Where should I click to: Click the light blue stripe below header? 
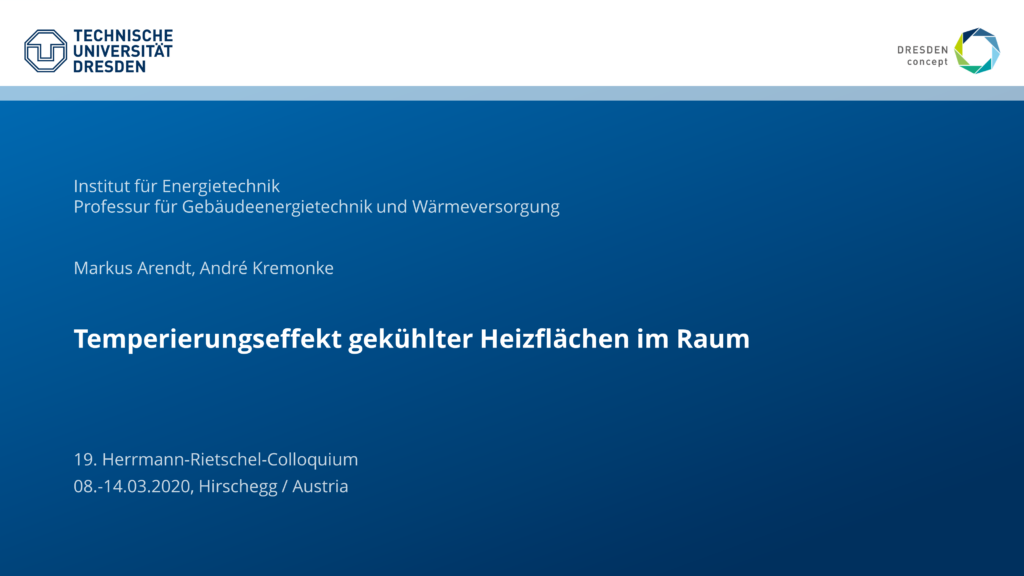click(512, 93)
